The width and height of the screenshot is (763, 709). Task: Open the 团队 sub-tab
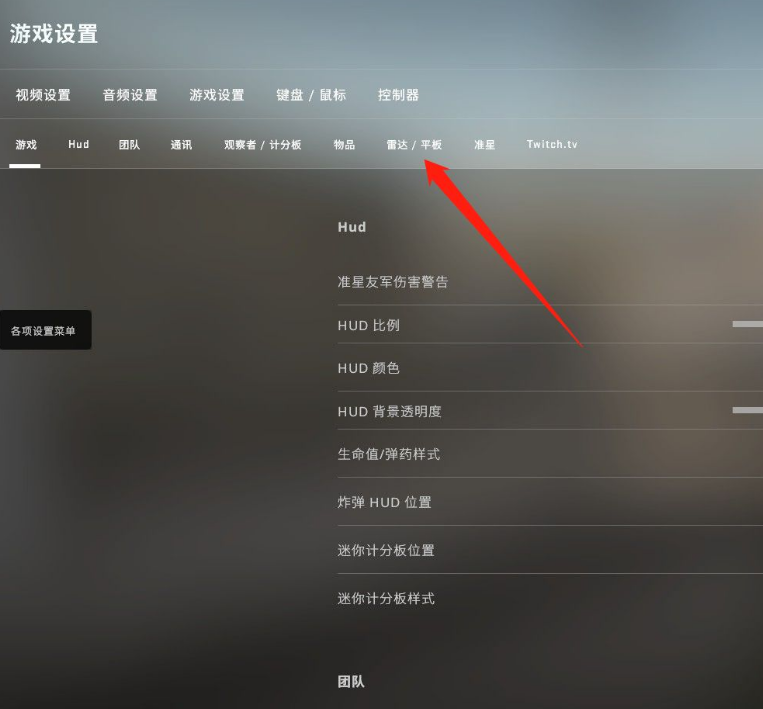tap(129, 145)
